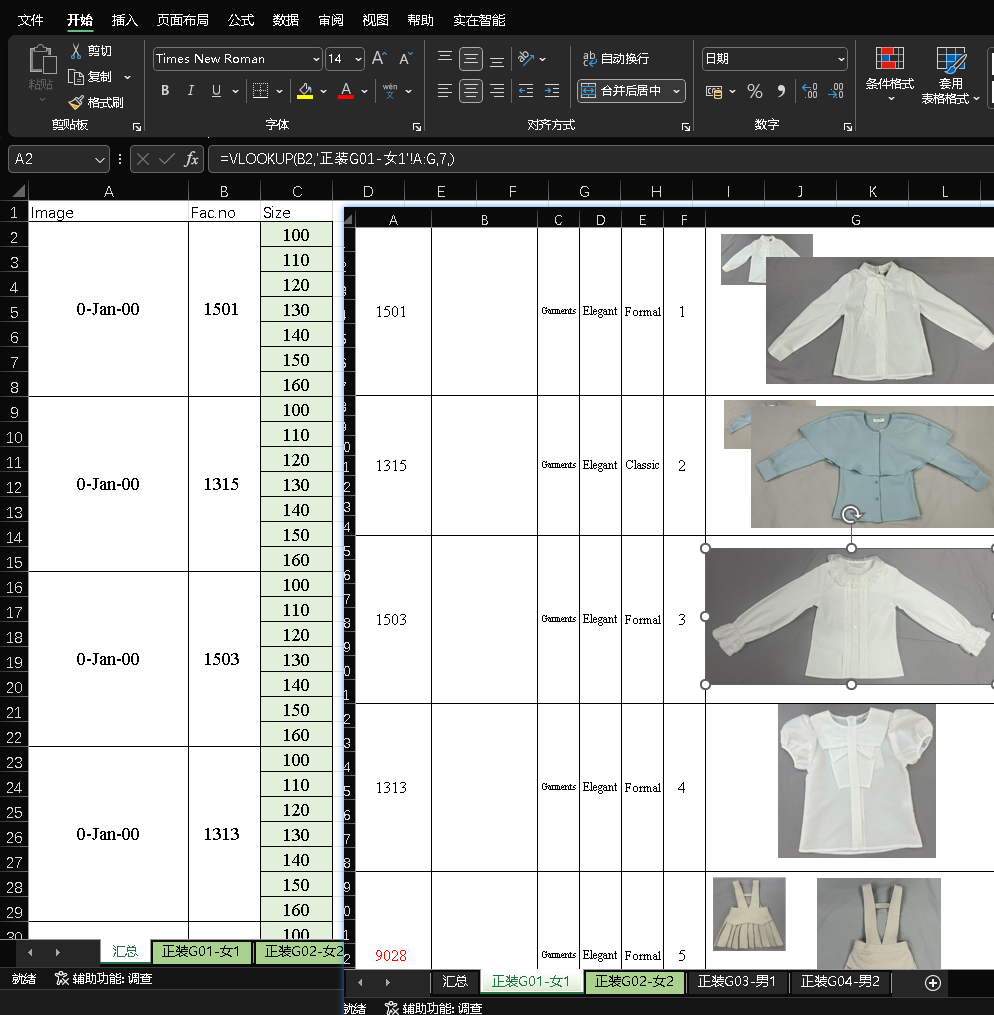
Task: Open the Times New Roman font dropdown
Action: tap(316, 59)
